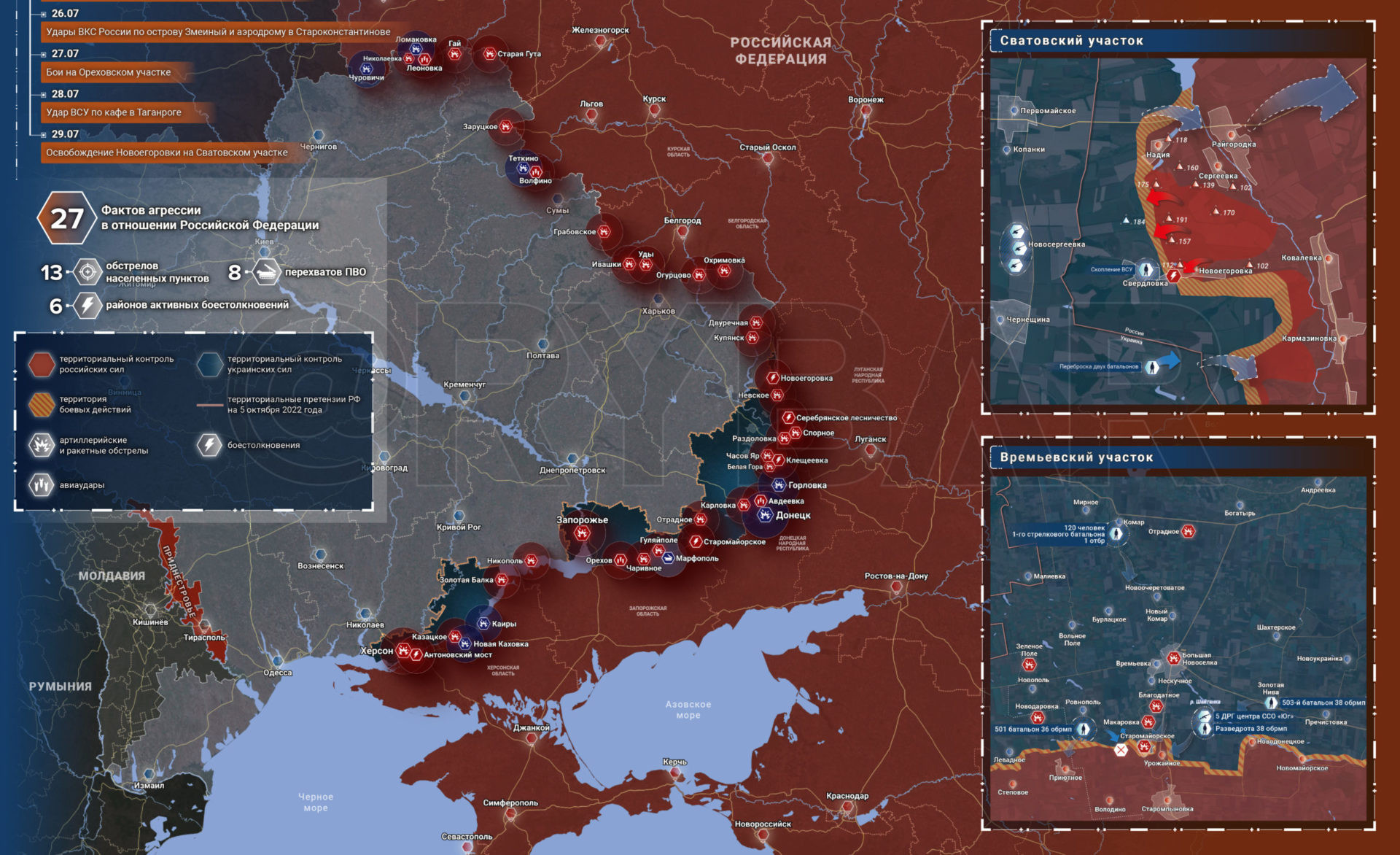Open the Времьевский участок panel header
Screen dimensions: 1400x855
(1076, 457)
